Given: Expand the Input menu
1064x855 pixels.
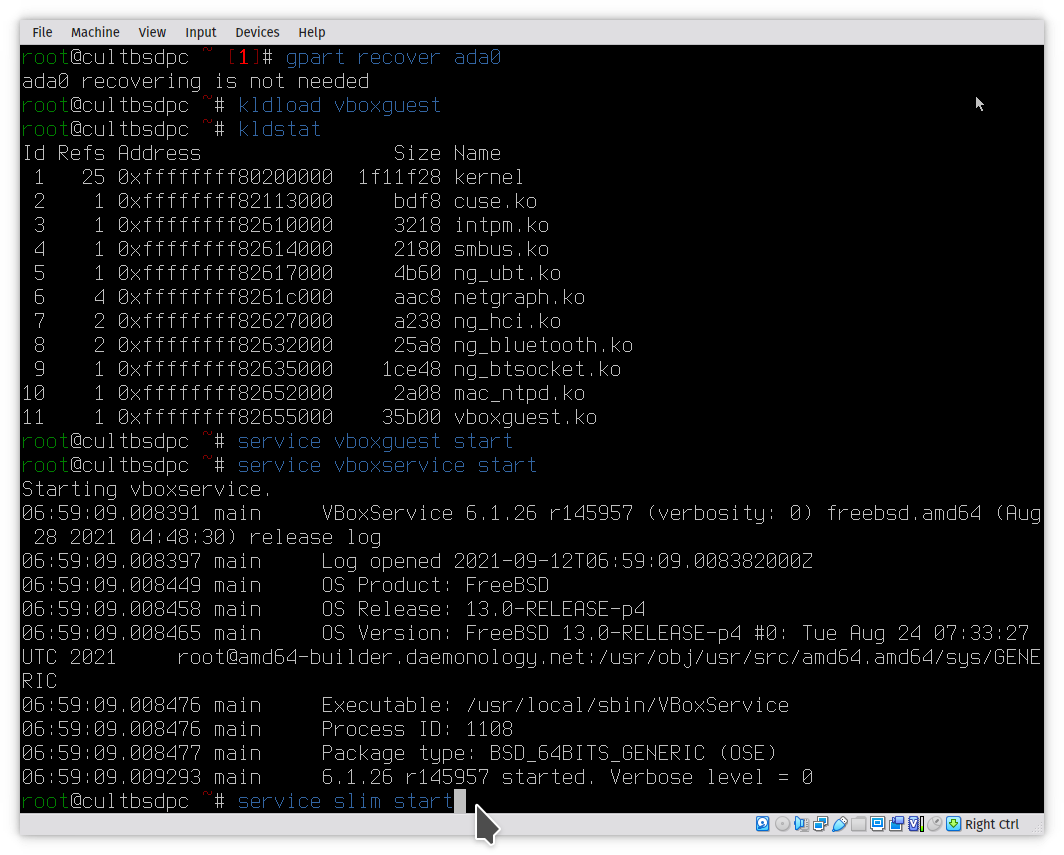Looking at the screenshot, I should [x=201, y=33].
